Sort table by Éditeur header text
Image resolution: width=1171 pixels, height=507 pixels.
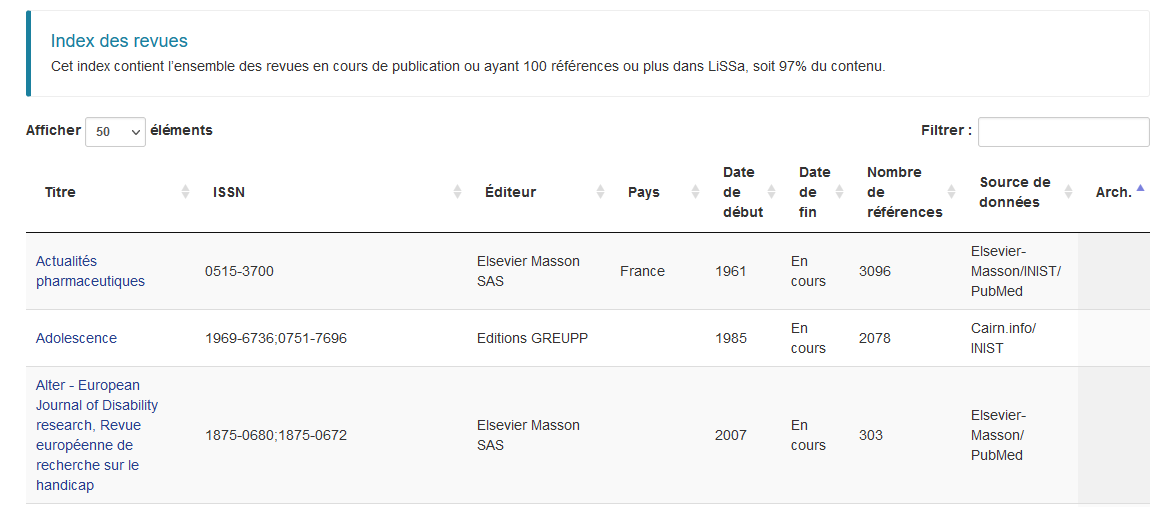tap(510, 192)
